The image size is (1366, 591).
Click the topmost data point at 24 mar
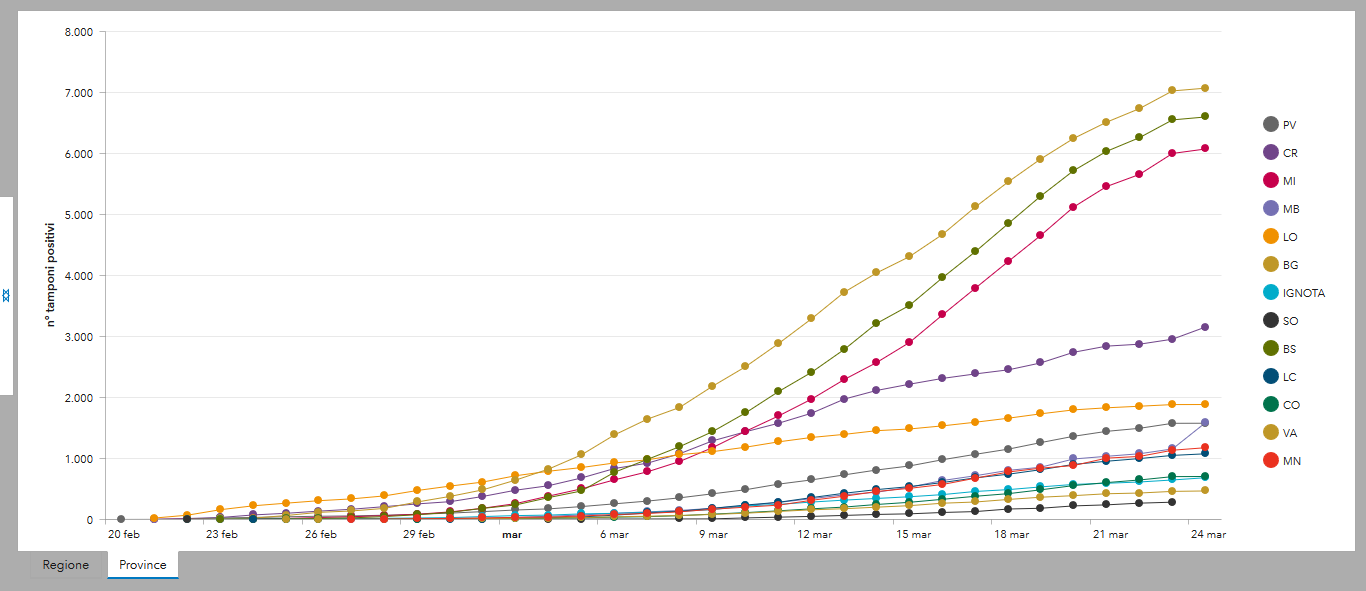[x=1205, y=88]
